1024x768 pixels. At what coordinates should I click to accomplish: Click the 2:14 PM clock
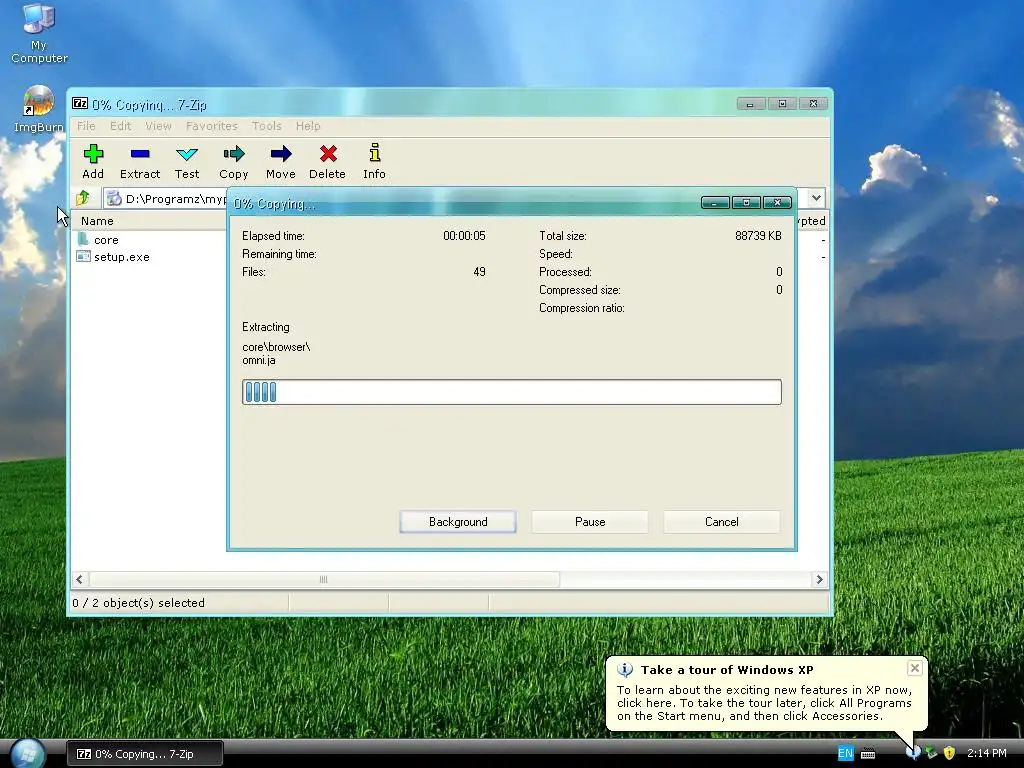(986, 753)
